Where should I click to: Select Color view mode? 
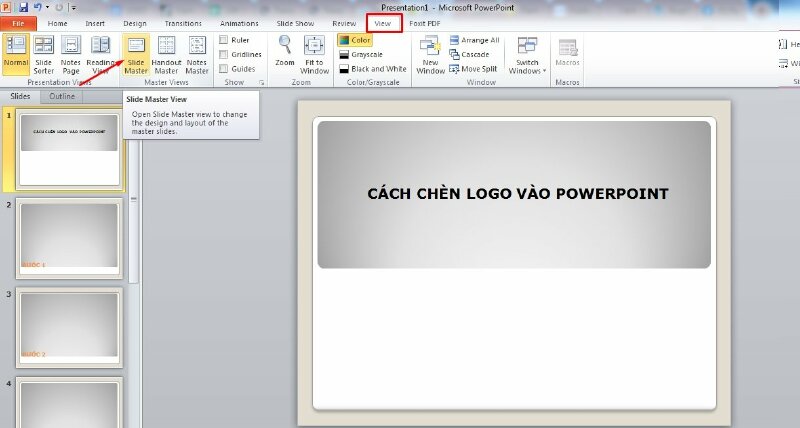pos(355,40)
